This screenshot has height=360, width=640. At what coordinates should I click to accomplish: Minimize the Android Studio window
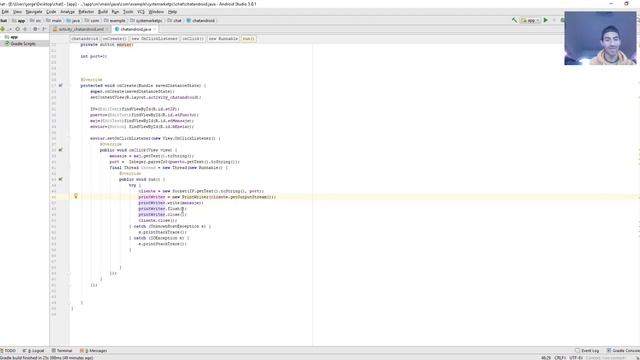click(x=611, y=4)
